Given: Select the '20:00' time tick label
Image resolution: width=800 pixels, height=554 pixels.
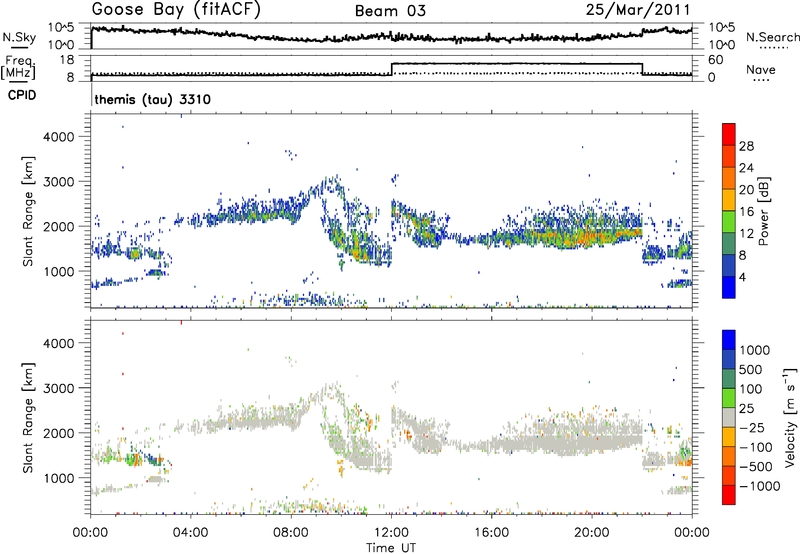Looking at the screenshot, I should tap(592, 533).
